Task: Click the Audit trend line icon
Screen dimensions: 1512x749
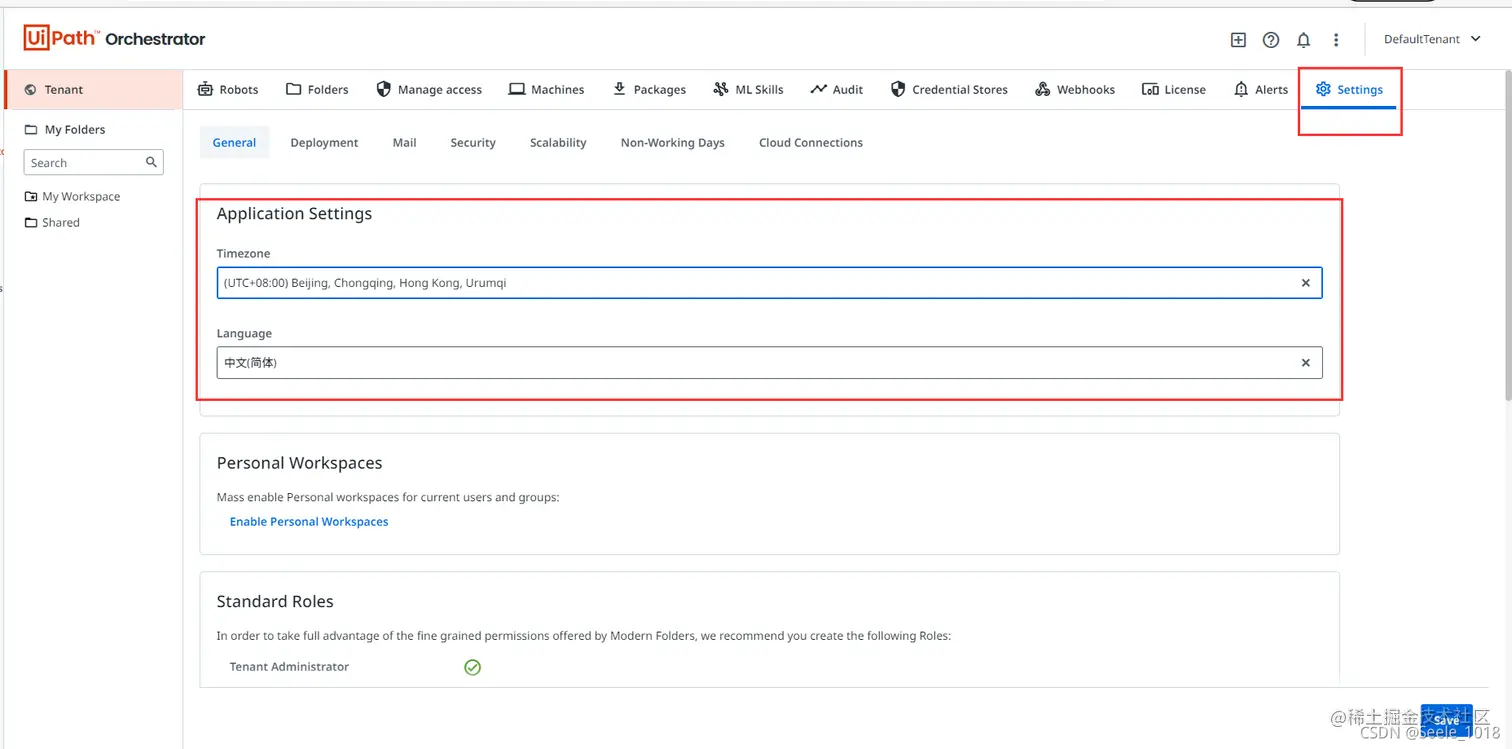Action: click(818, 89)
